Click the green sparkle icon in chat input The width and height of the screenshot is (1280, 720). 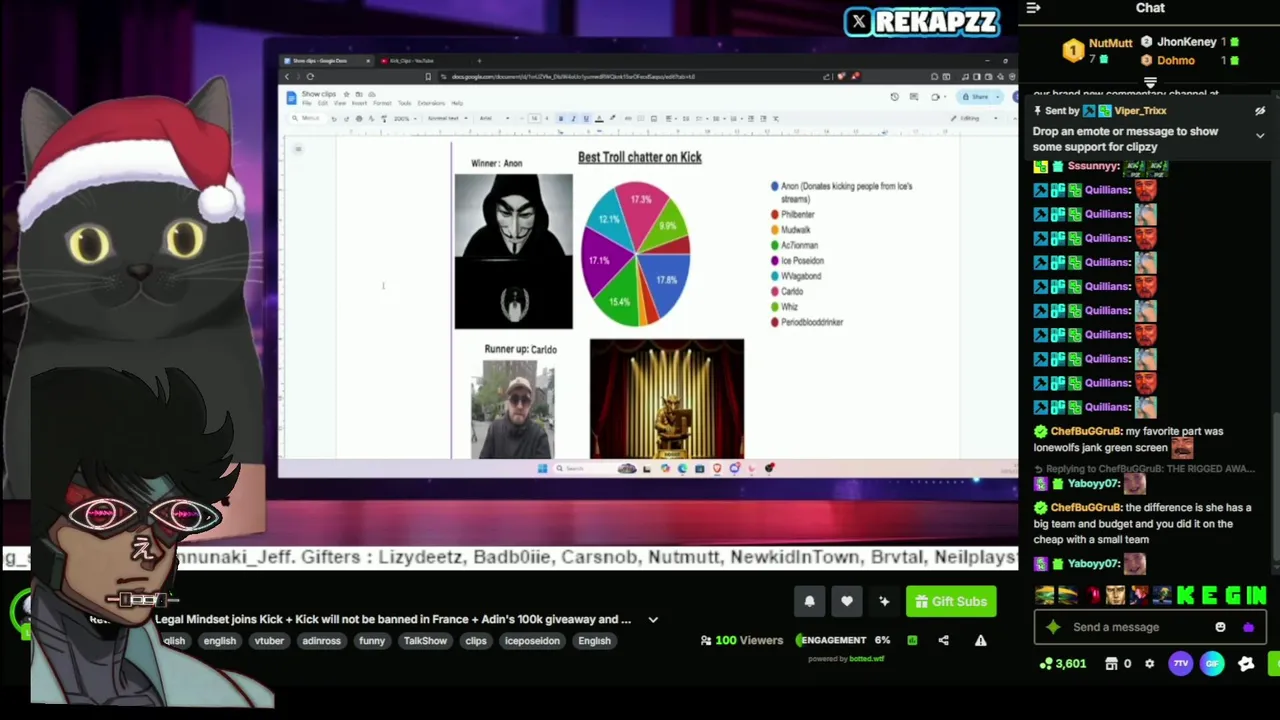[1053, 627]
